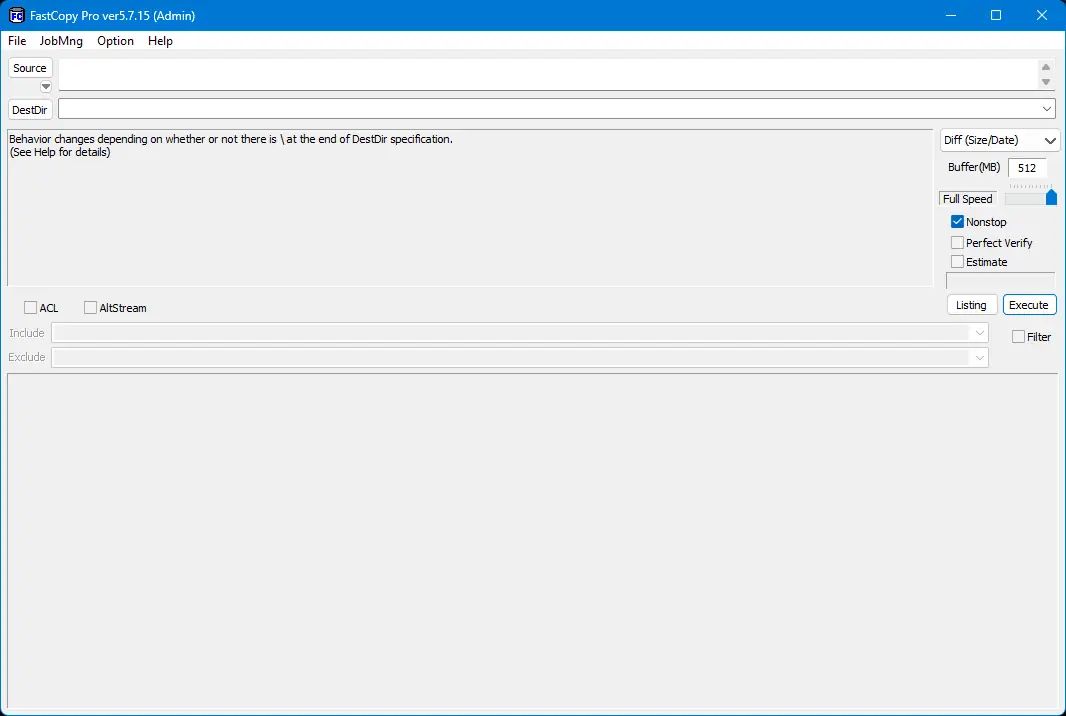Disable the Nonstop checkbox
This screenshot has height=716, width=1066.
(x=957, y=222)
